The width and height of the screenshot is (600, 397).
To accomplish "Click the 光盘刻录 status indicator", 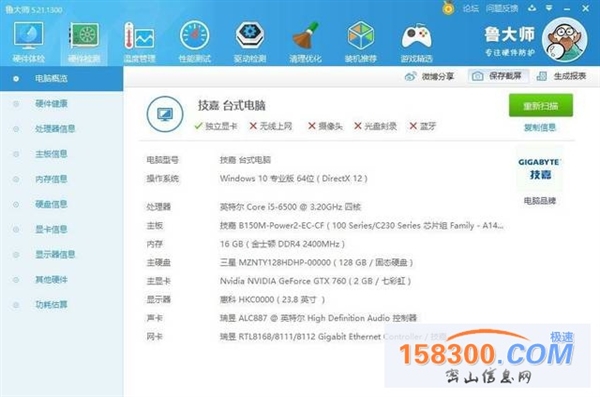I will point(375,126).
